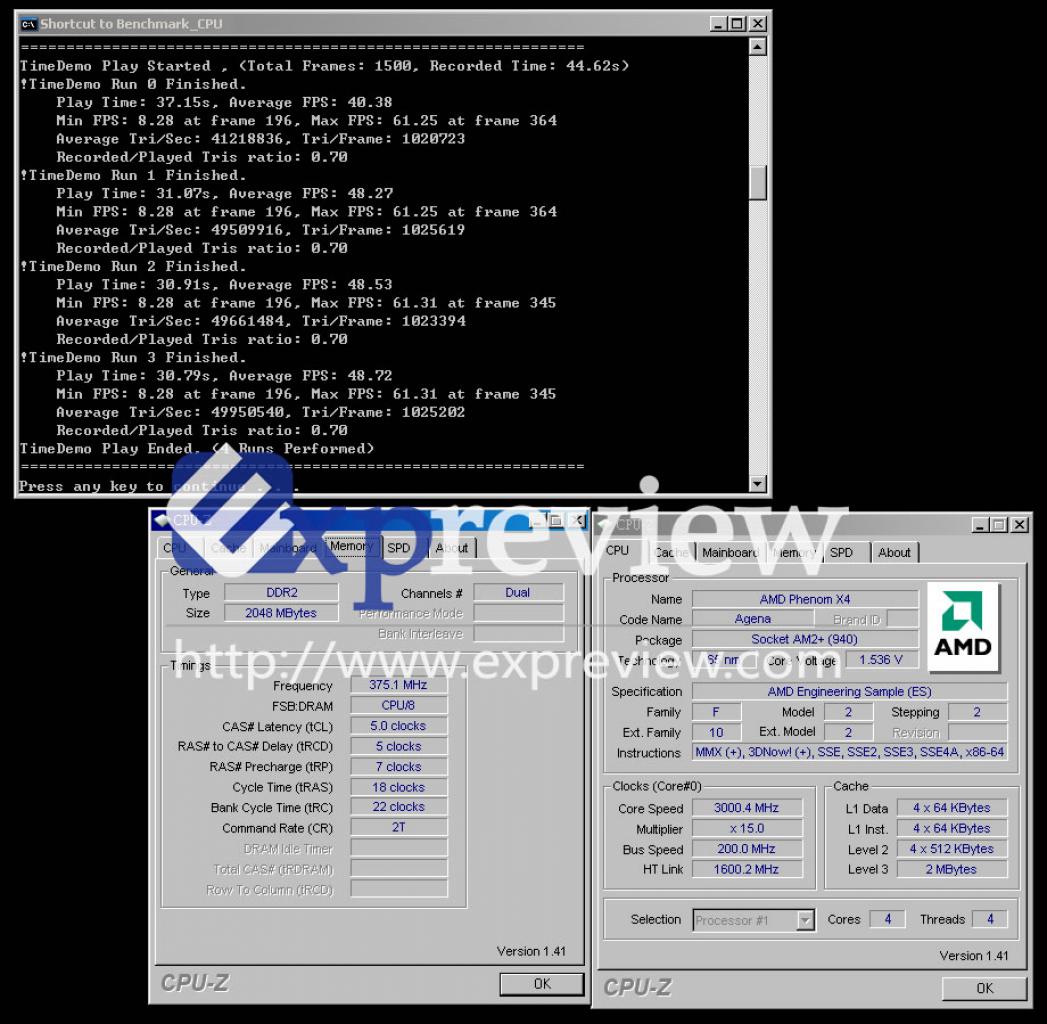Click the Socket AM2+ (940) package field

[805, 639]
